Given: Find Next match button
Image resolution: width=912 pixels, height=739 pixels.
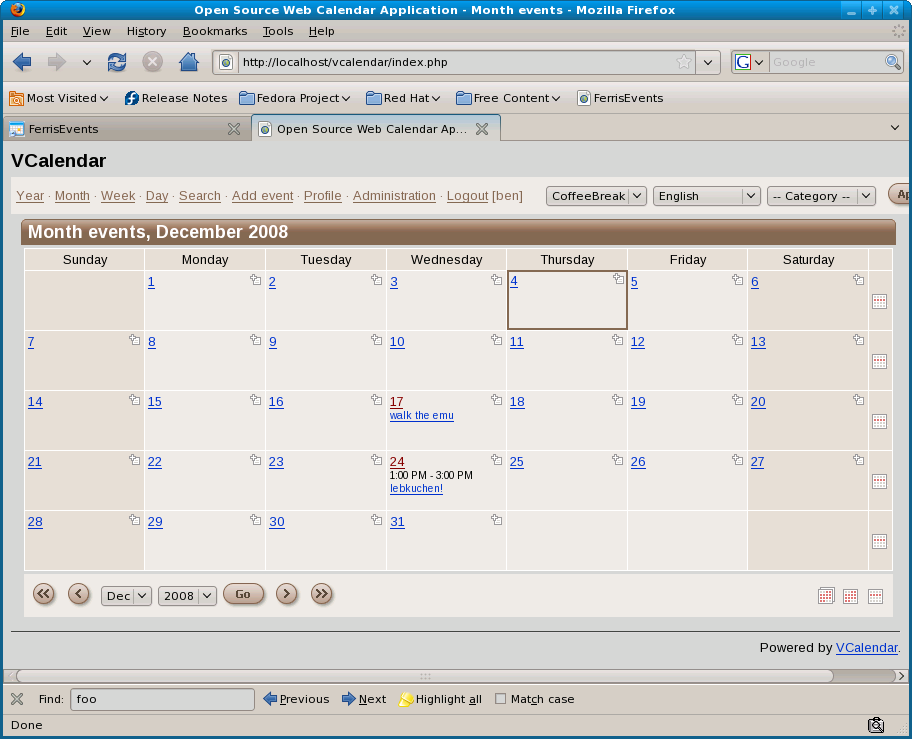Looking at the screenshot, I should point(364,699).
